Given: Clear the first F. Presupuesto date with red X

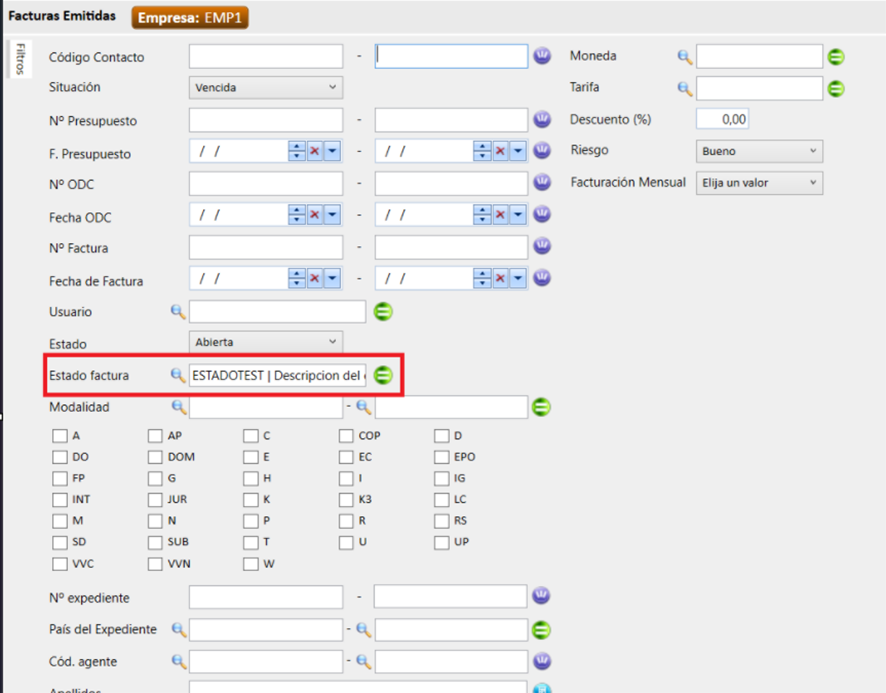Looking at the screenshot, I should coord(314,151).
